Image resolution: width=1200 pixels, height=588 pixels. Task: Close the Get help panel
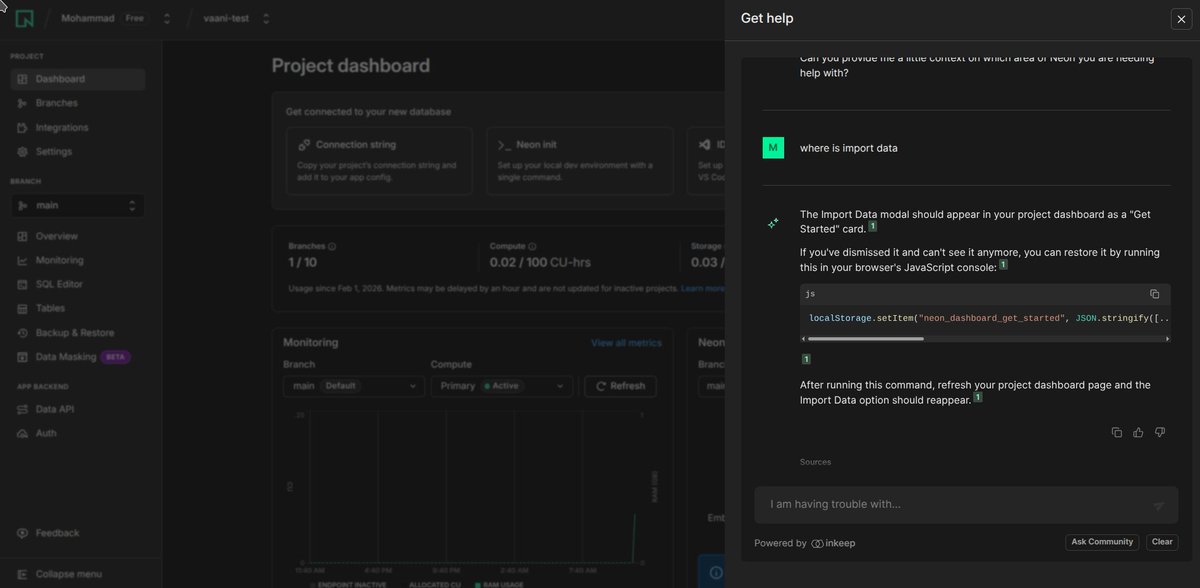click(1181, 19)
